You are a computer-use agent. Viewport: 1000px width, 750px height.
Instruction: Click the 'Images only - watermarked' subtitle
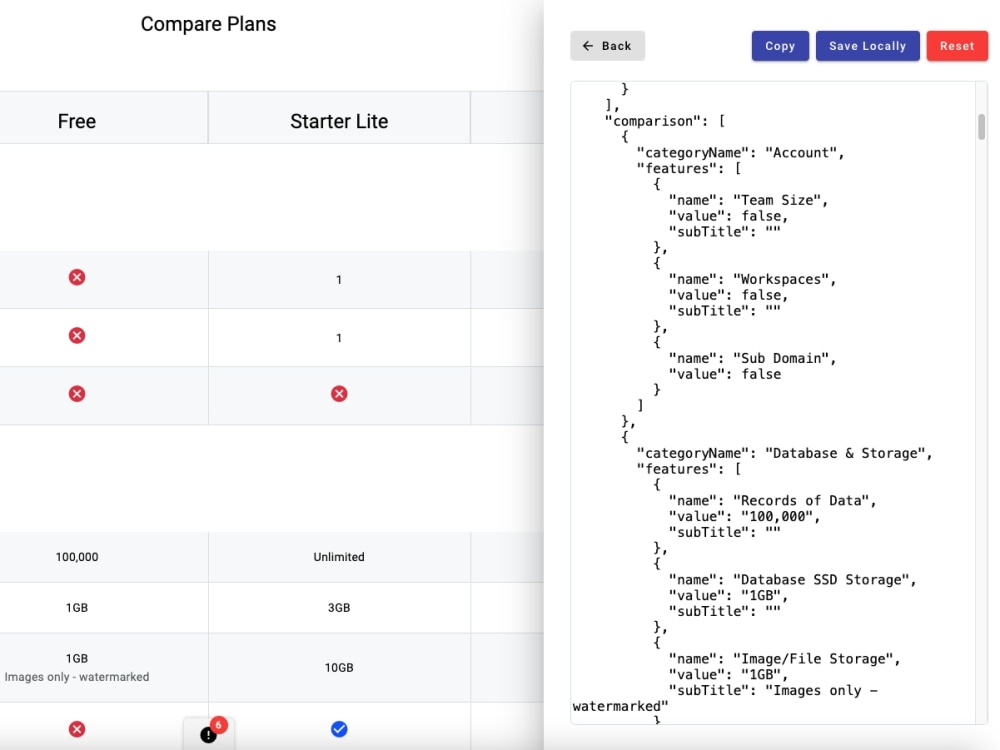pyautogui.click(x=77, y=677)
